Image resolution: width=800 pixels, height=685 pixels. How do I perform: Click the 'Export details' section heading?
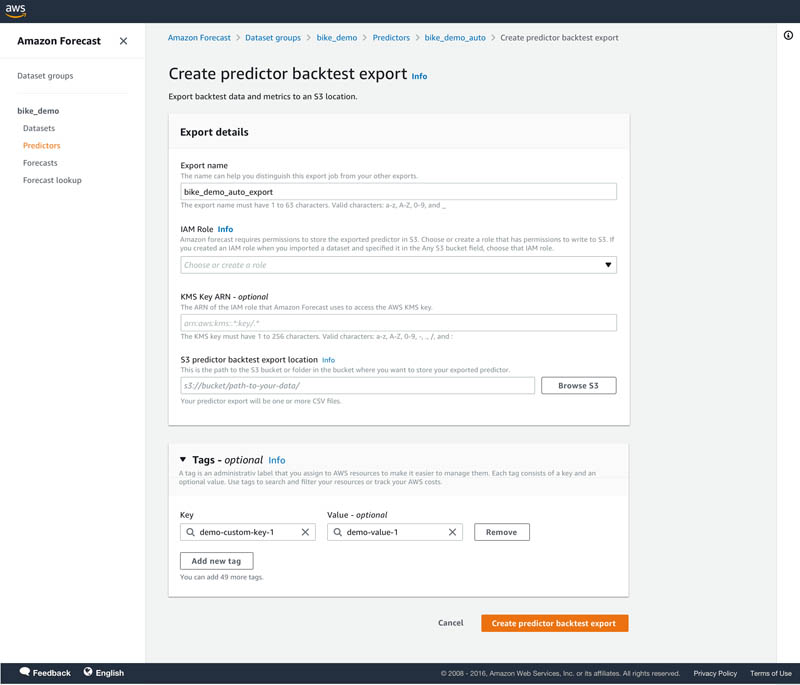click(x=214, y=132)
